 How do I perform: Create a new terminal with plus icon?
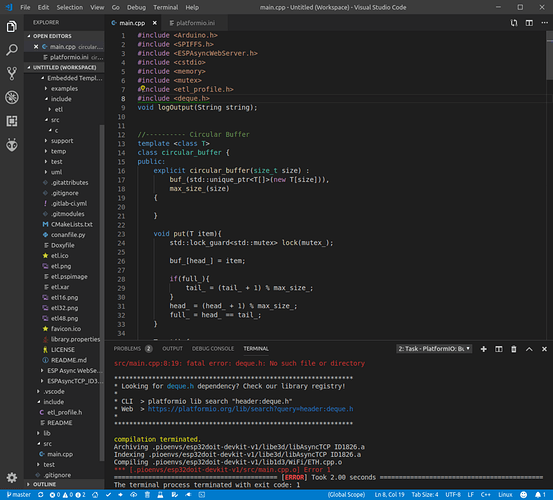point(484,349)
